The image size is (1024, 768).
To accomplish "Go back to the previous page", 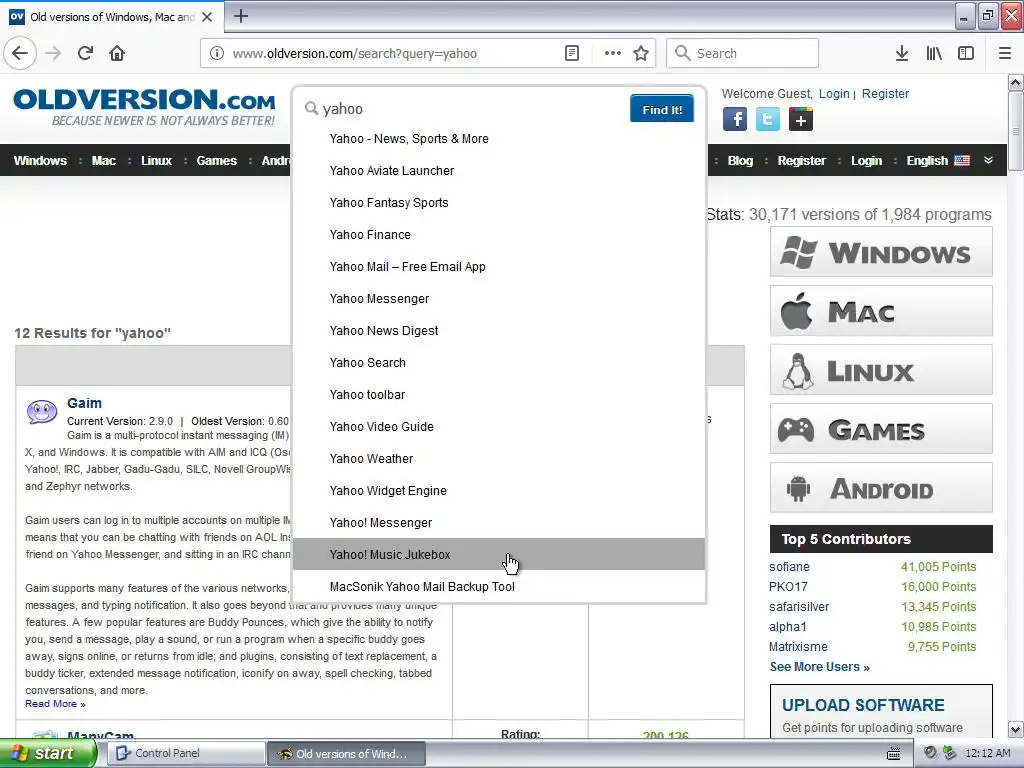I will pyautogui.click(x=20, y=53).
